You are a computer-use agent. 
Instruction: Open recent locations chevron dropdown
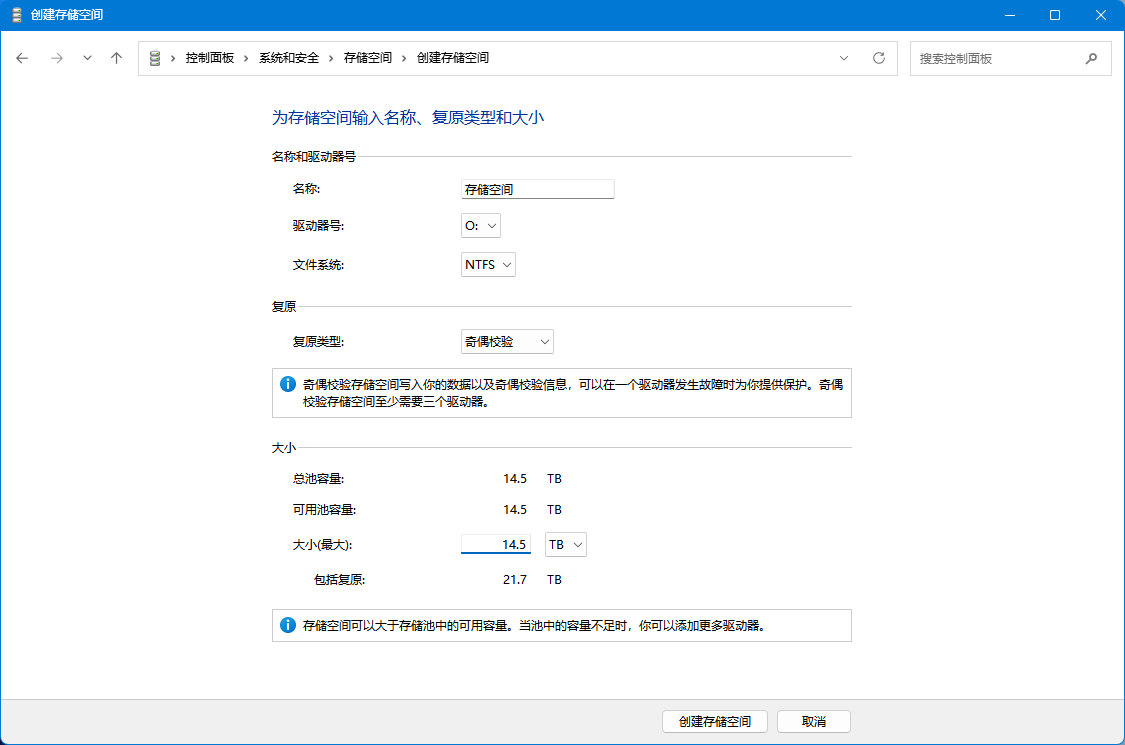click(87, 58)
